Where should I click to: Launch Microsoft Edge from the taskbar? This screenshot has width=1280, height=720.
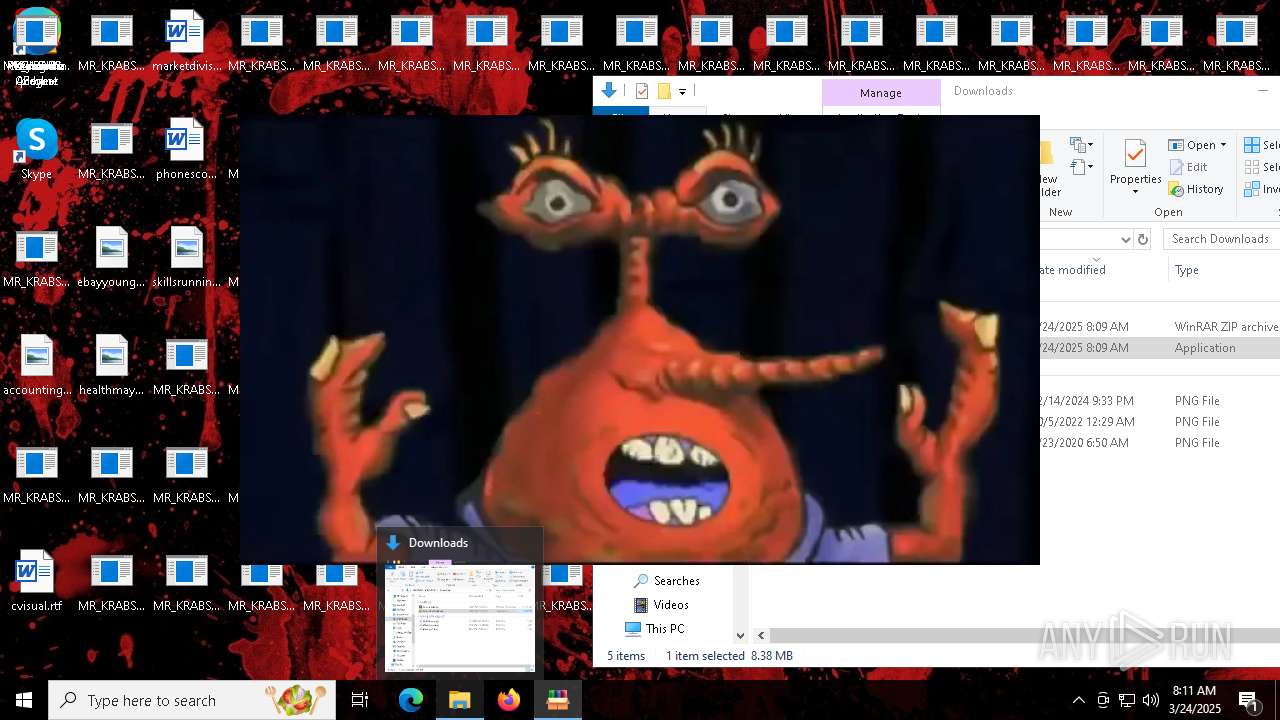tap(411, 700)
